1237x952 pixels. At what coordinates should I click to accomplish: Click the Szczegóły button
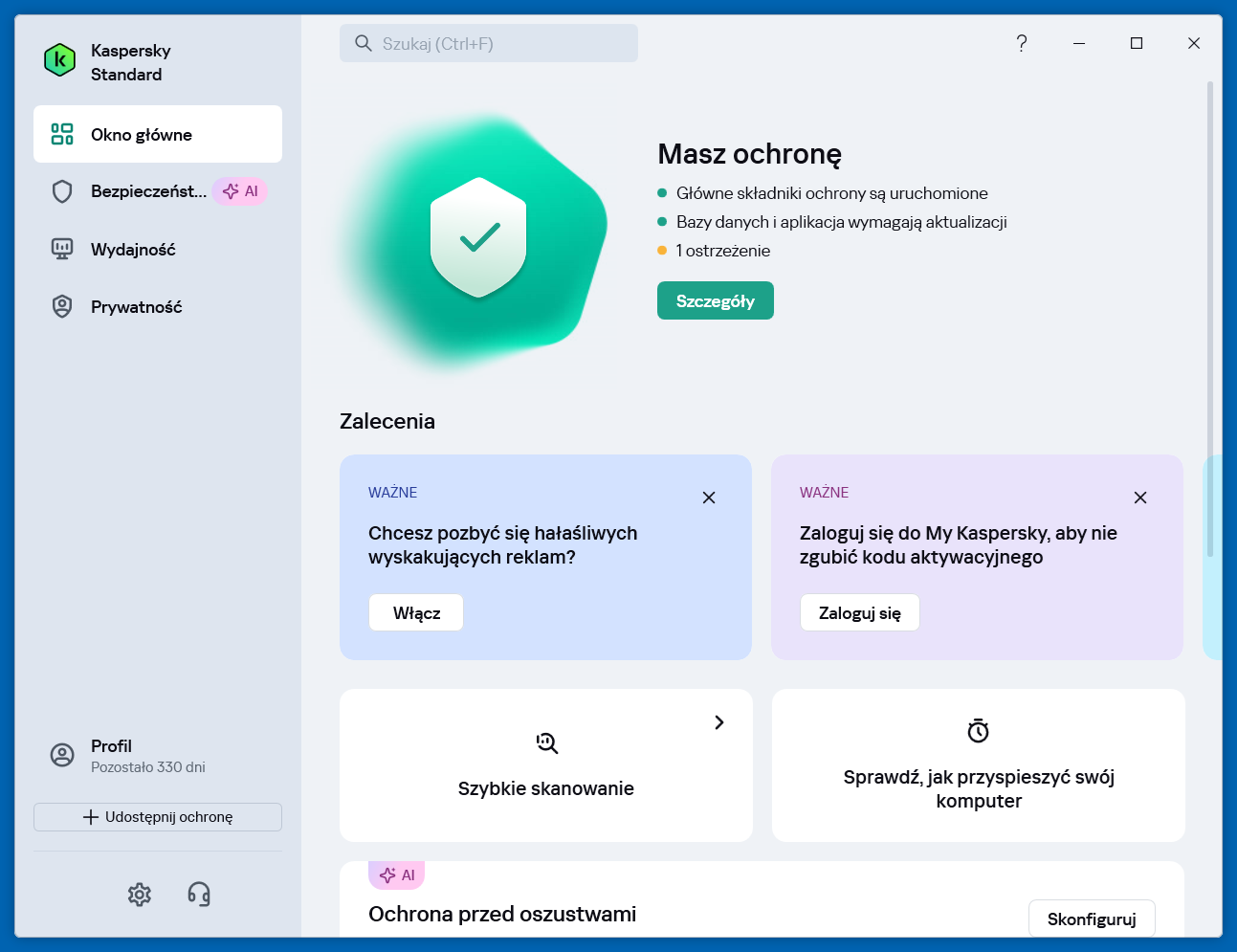[x=716, y=300]
